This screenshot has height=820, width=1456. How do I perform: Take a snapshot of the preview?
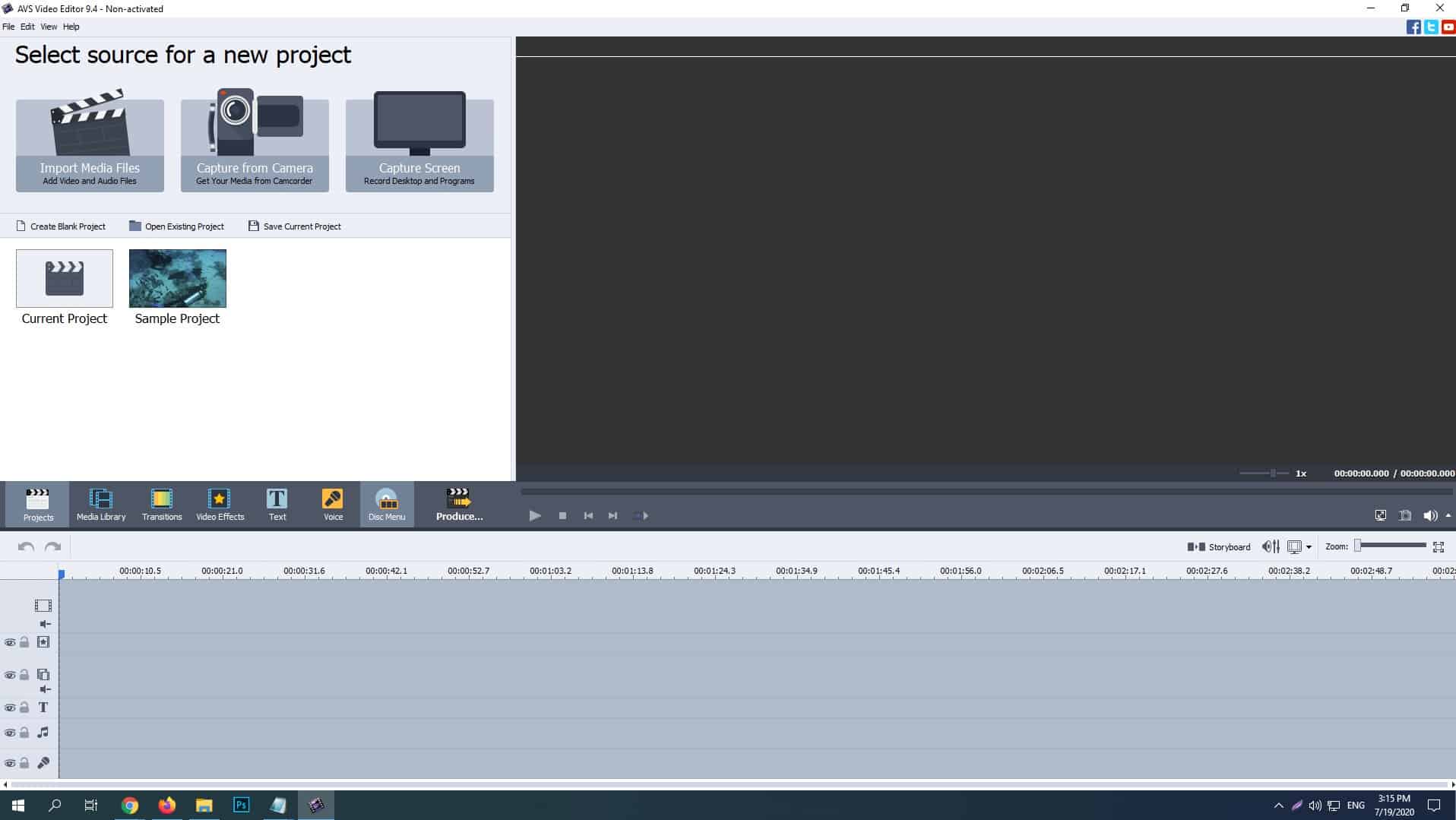click(1405, 515)
